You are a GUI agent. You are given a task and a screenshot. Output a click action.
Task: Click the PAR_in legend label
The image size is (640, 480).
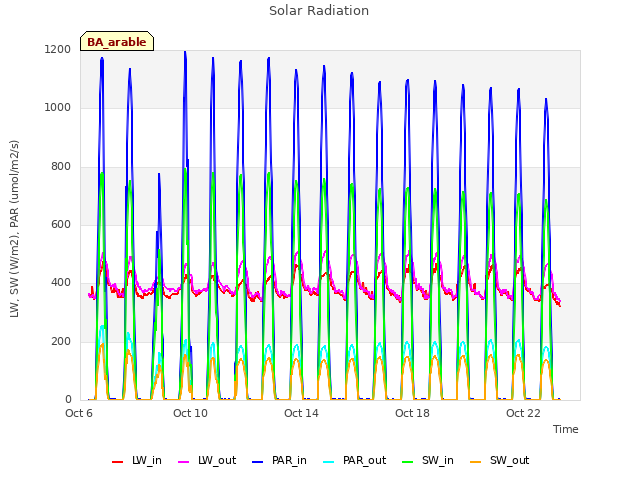tap(289, 460)
